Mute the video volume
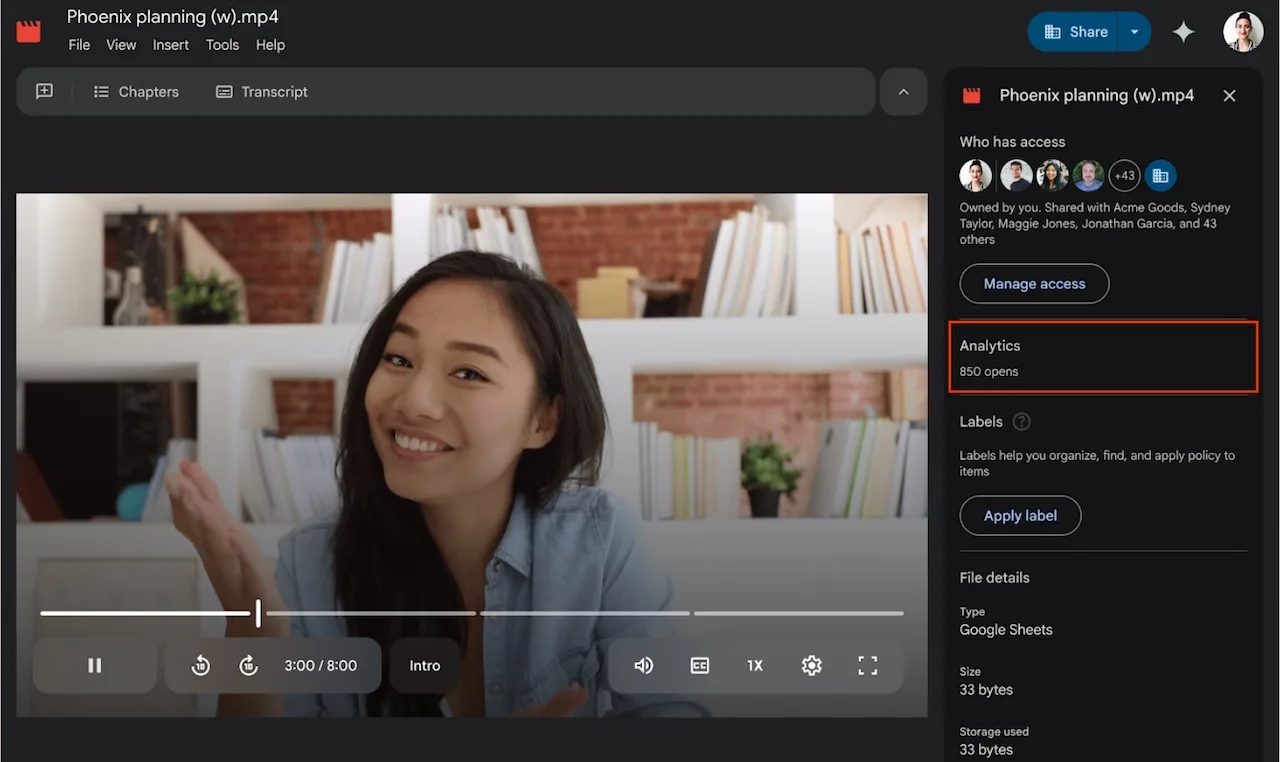This screenshot has height=762, width=1280. pos(643,665)
